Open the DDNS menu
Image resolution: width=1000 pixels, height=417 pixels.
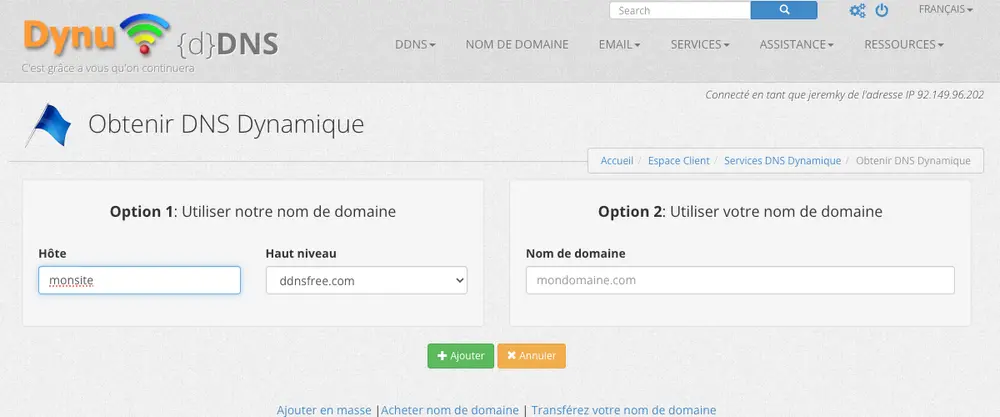click(x=415, y=45)
